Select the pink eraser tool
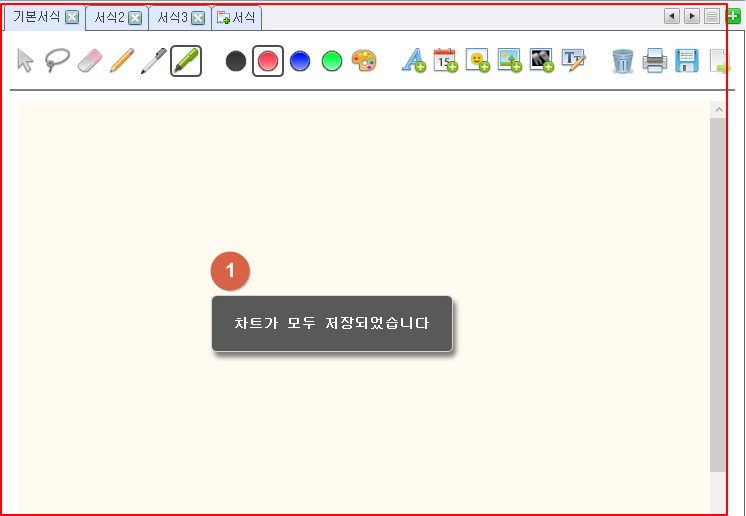Image resolution: width=746 pixels, height=516 pixels. (x=89, y=61)
